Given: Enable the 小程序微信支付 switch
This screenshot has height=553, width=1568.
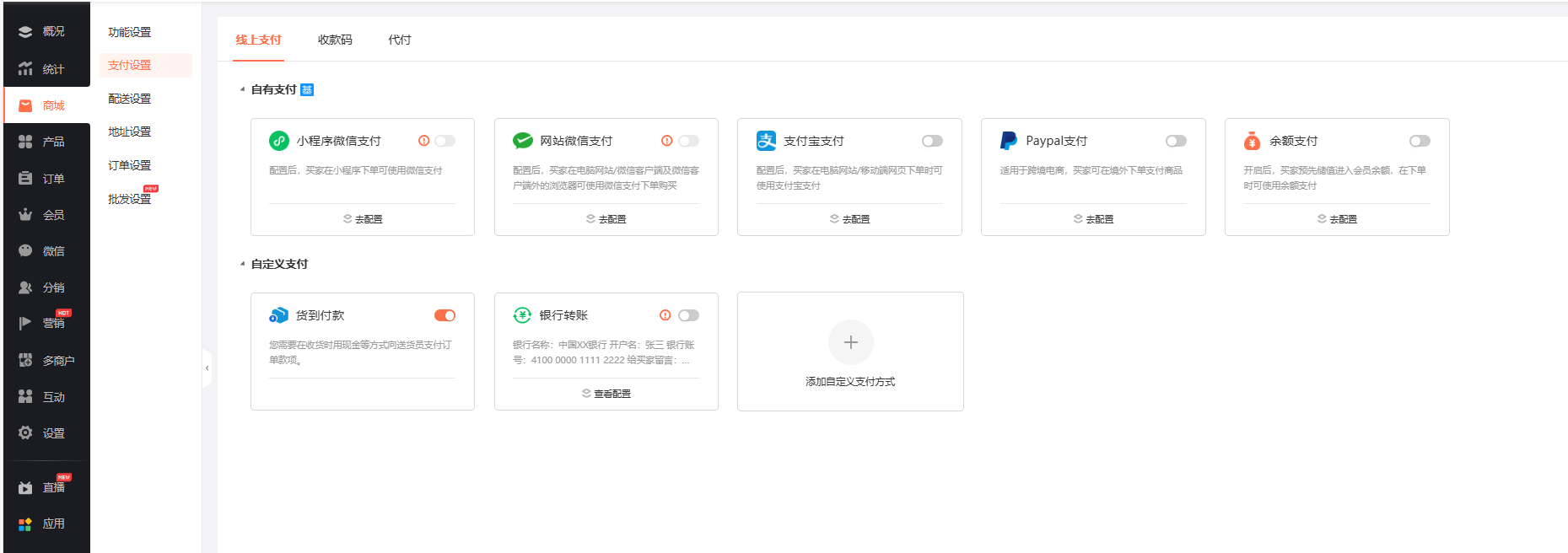Looking at the screenshot, I should 445,141.
